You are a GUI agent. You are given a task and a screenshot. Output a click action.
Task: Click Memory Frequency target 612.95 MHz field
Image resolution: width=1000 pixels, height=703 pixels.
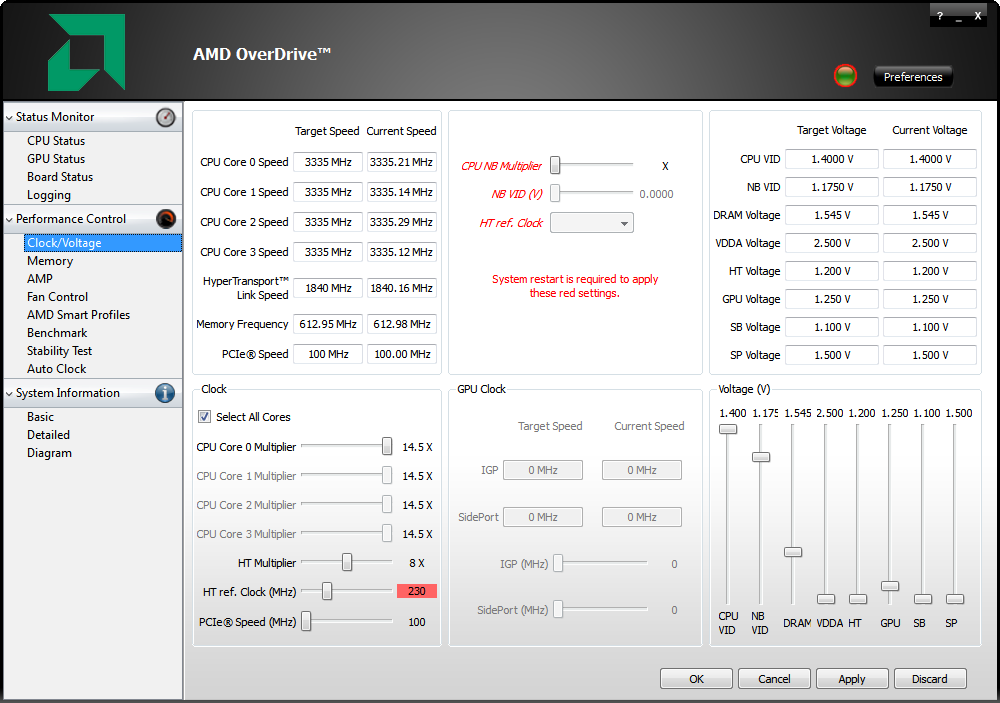[328, 324]
